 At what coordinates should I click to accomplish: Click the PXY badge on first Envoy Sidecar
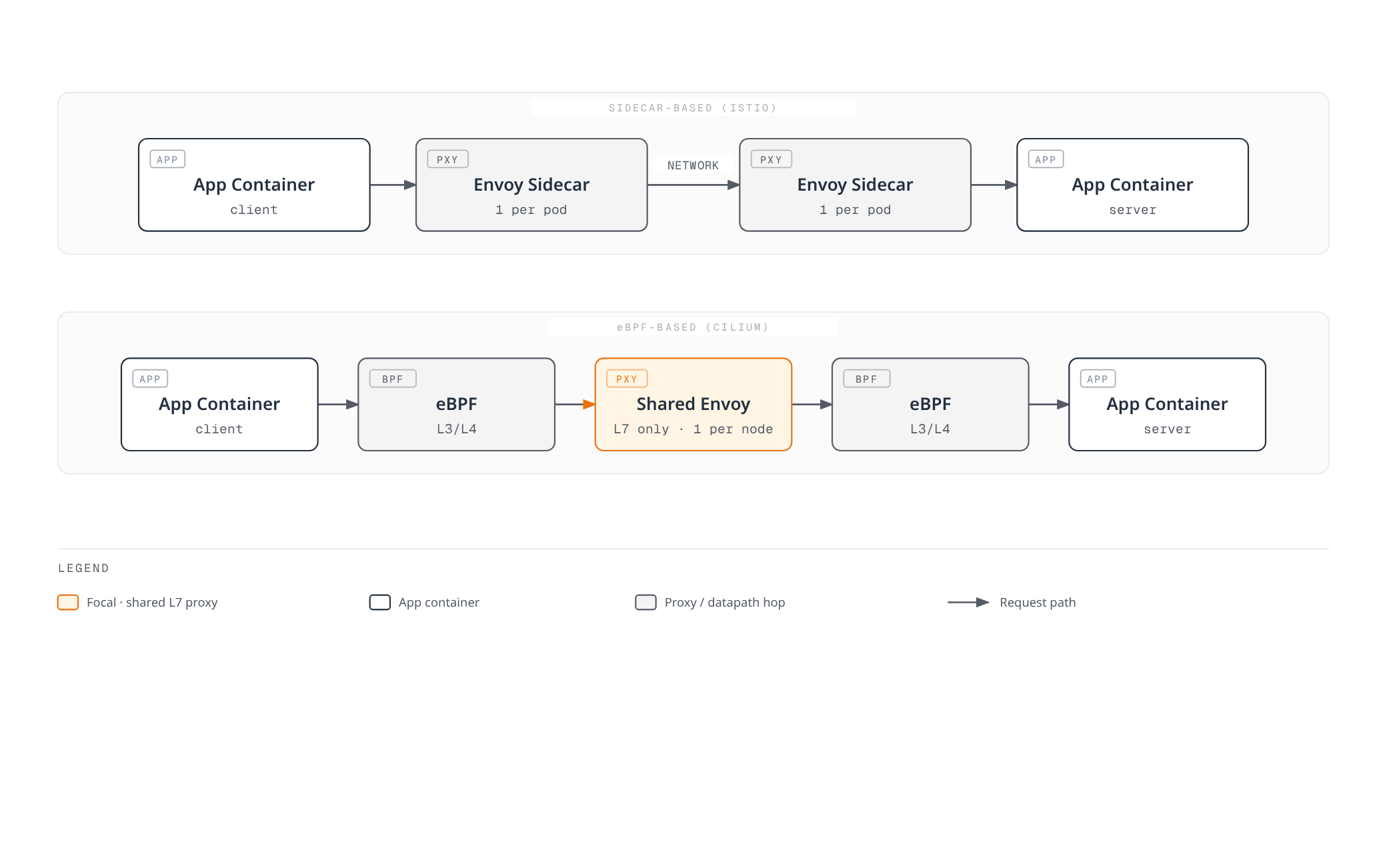tap(447, 159)
